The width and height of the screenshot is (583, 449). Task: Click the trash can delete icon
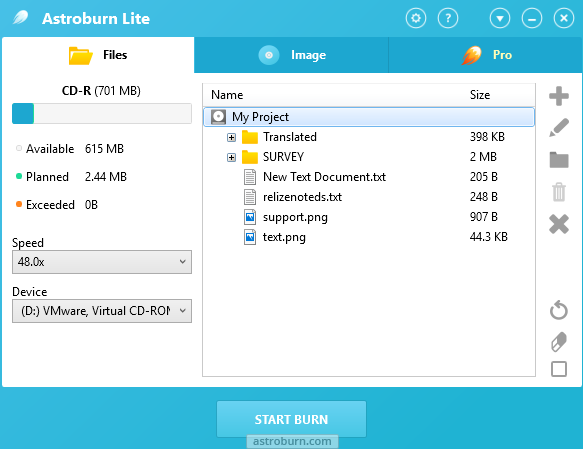click(x=559, y=192)
